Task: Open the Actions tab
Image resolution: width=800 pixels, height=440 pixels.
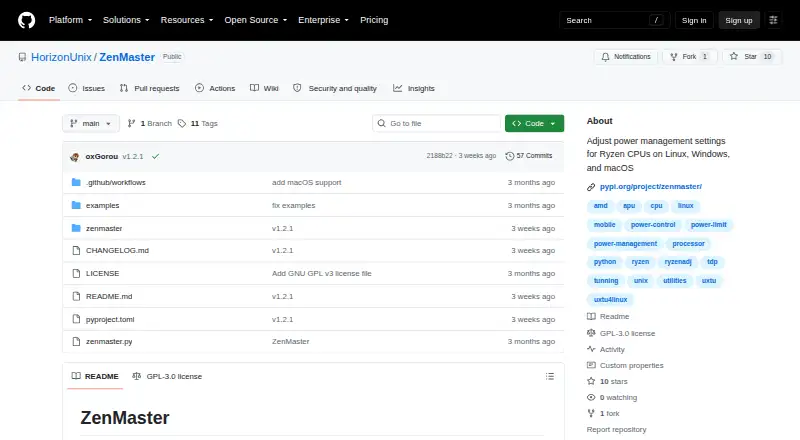Action: pos(215,88)
